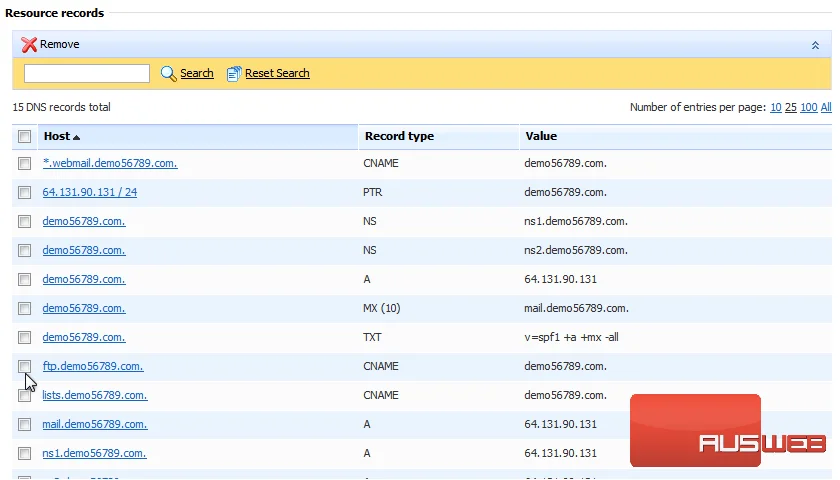Click the v=spf1 +a +mx -all value

tap(571, 337)
